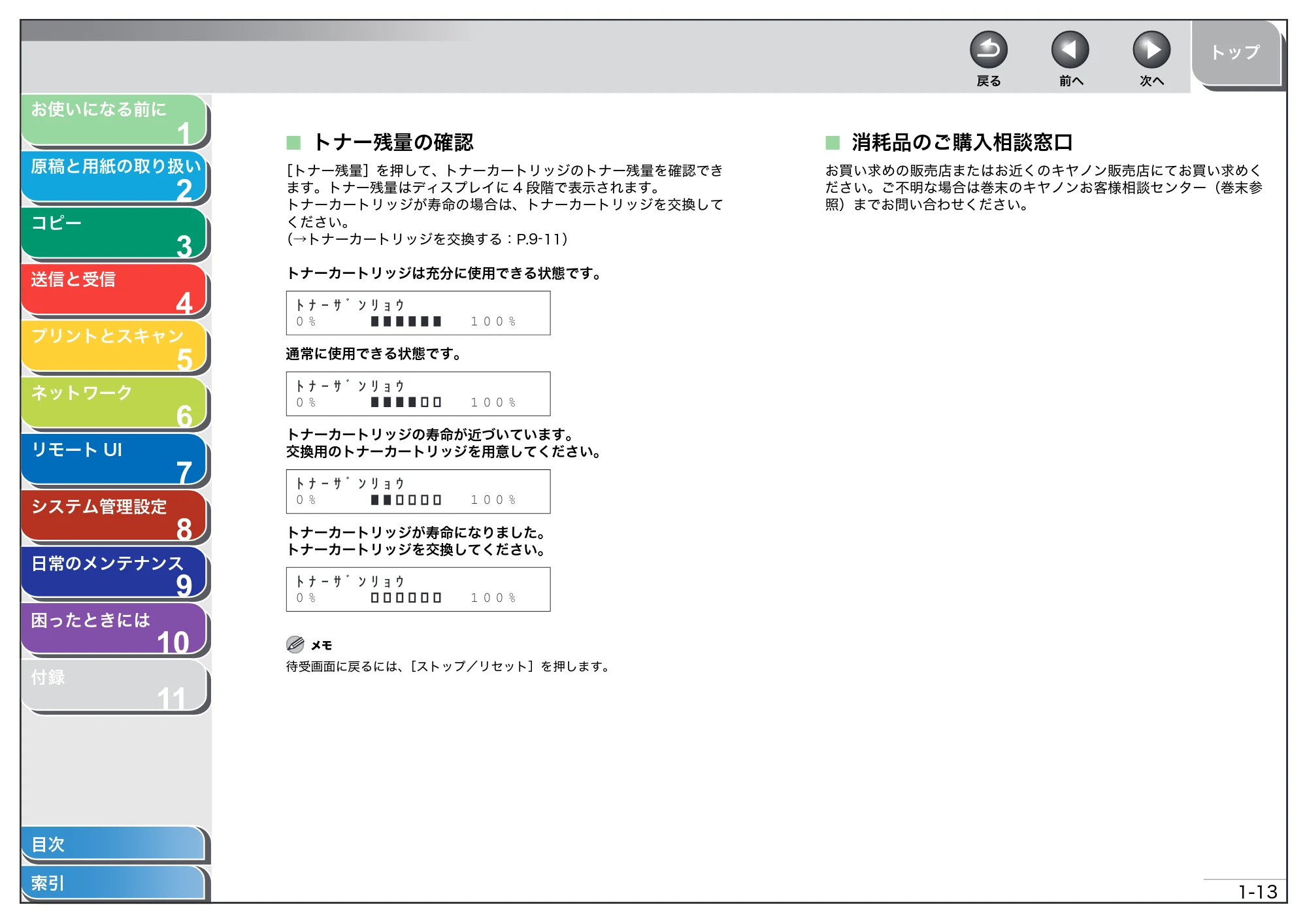Click text トナーカートリッジを交換してください。

point(417,550)
